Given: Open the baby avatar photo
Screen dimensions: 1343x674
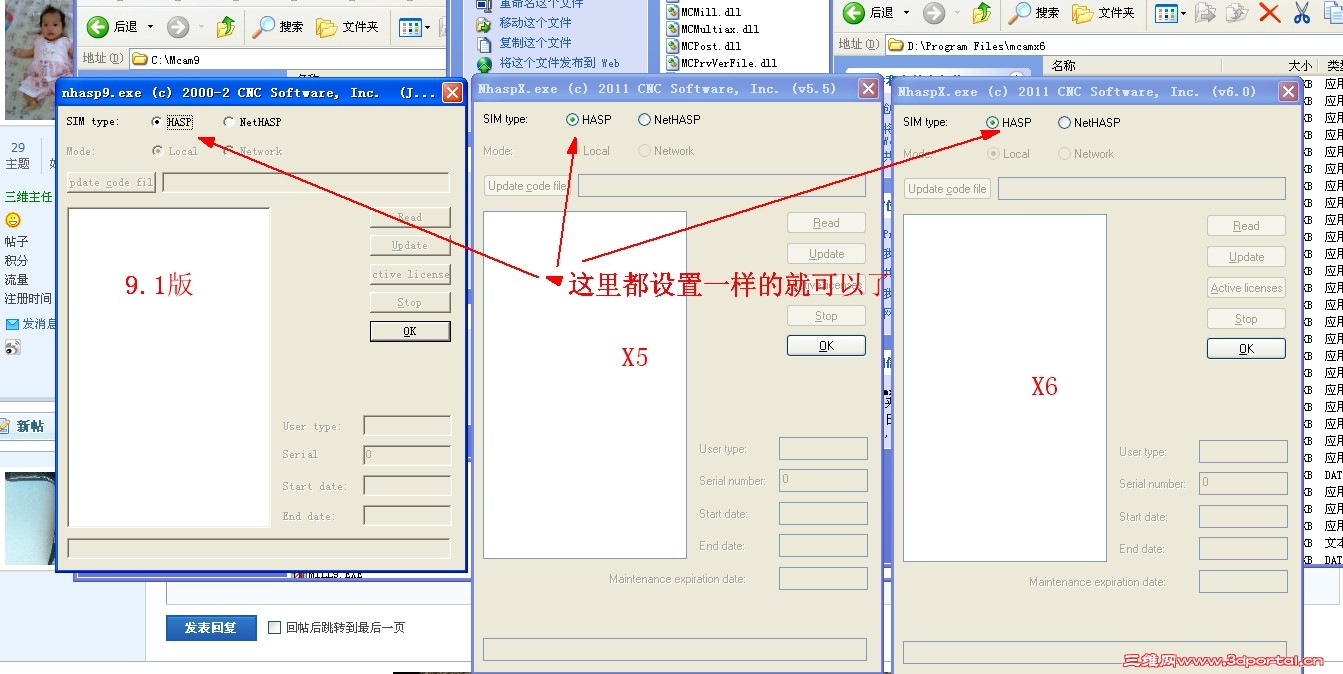Looking at the screenshot, I should tap(37, 60).
